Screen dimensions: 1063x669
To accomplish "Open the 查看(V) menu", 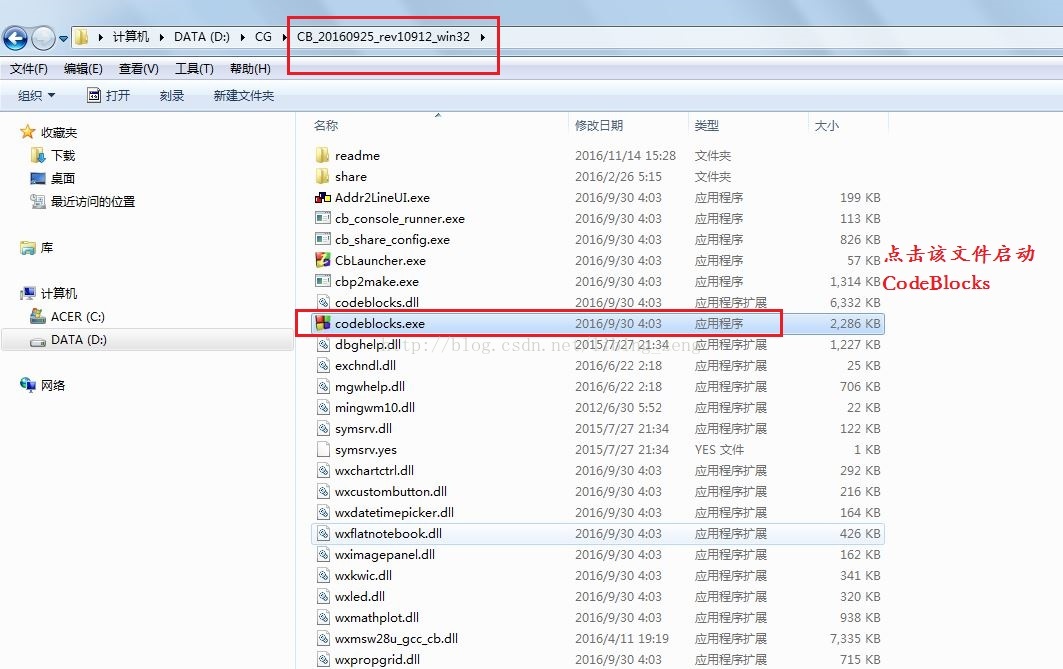I will click(138, 68).
